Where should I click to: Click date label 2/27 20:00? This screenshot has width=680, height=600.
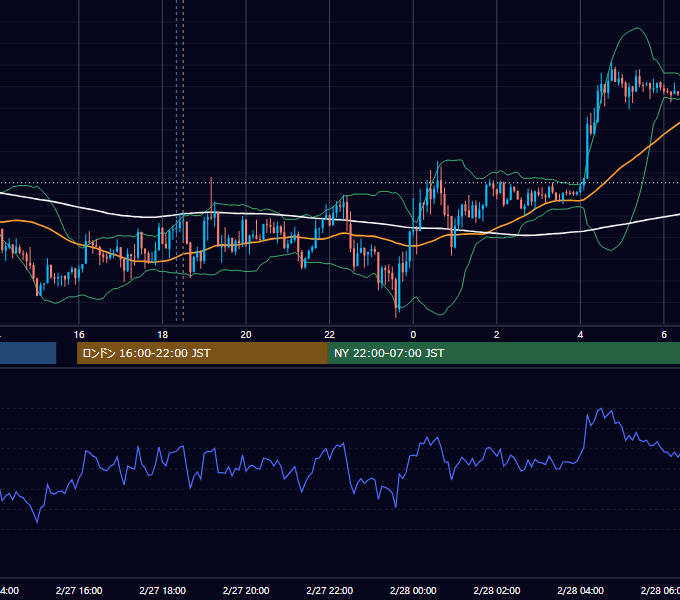[x=246, y=591]
